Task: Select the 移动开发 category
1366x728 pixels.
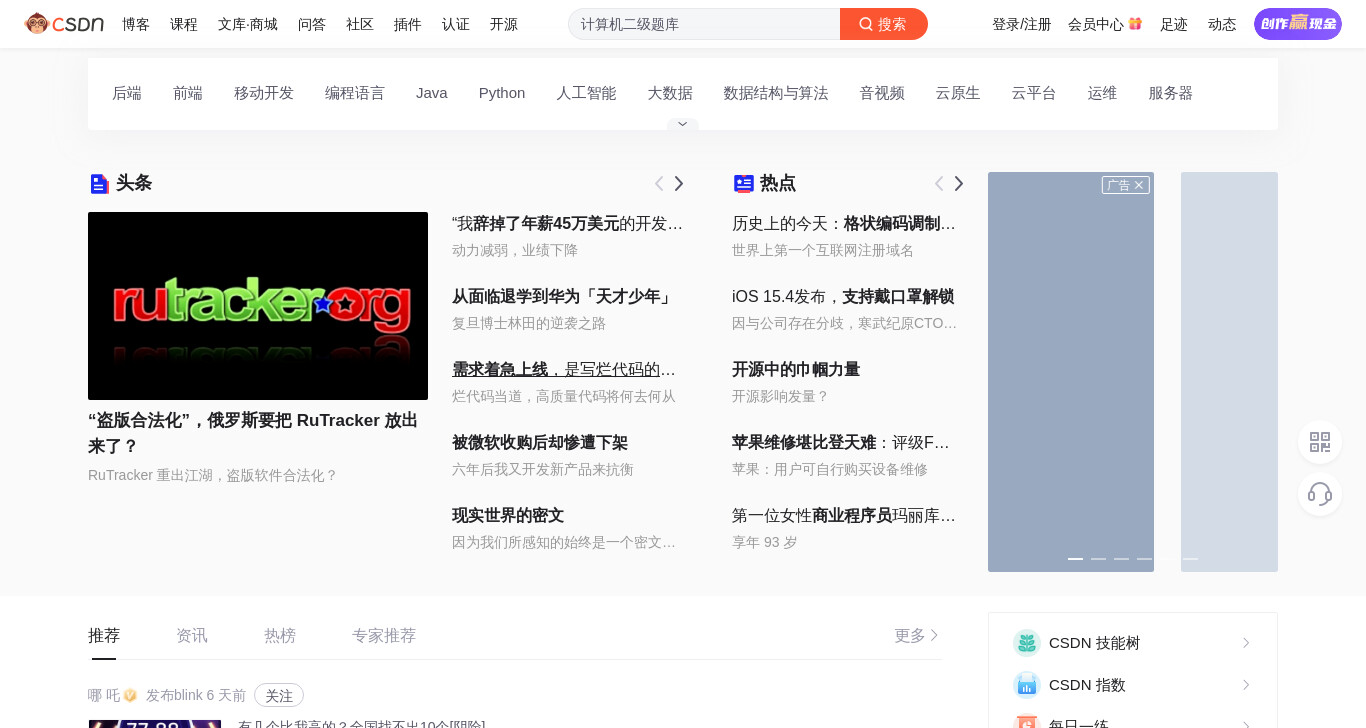Action: point(264,93)
